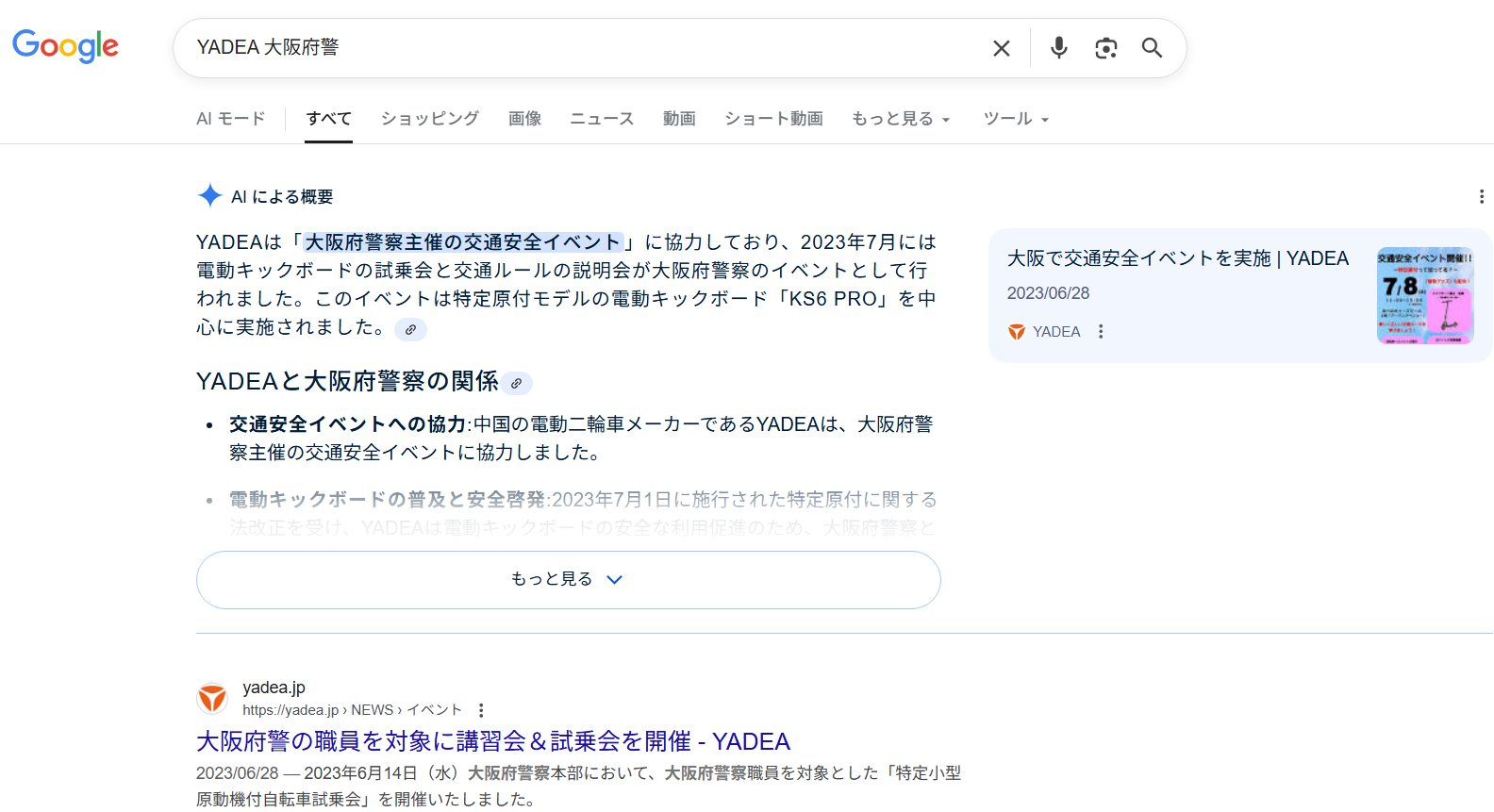Screen dimensions: 1494x812
Task: Open the ショッピング tab
Action: [430, 119]
